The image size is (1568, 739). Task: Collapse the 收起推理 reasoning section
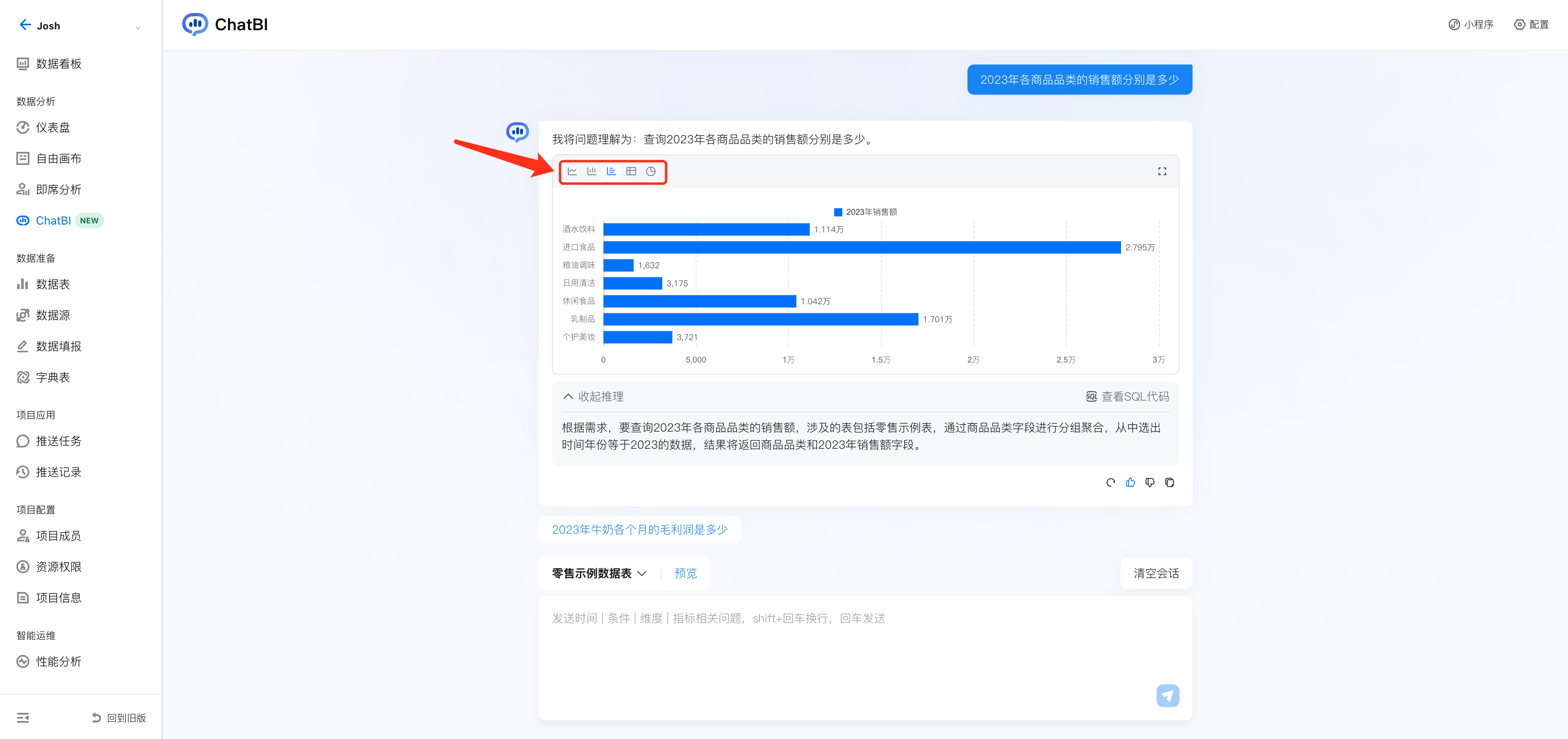(594, 396)
